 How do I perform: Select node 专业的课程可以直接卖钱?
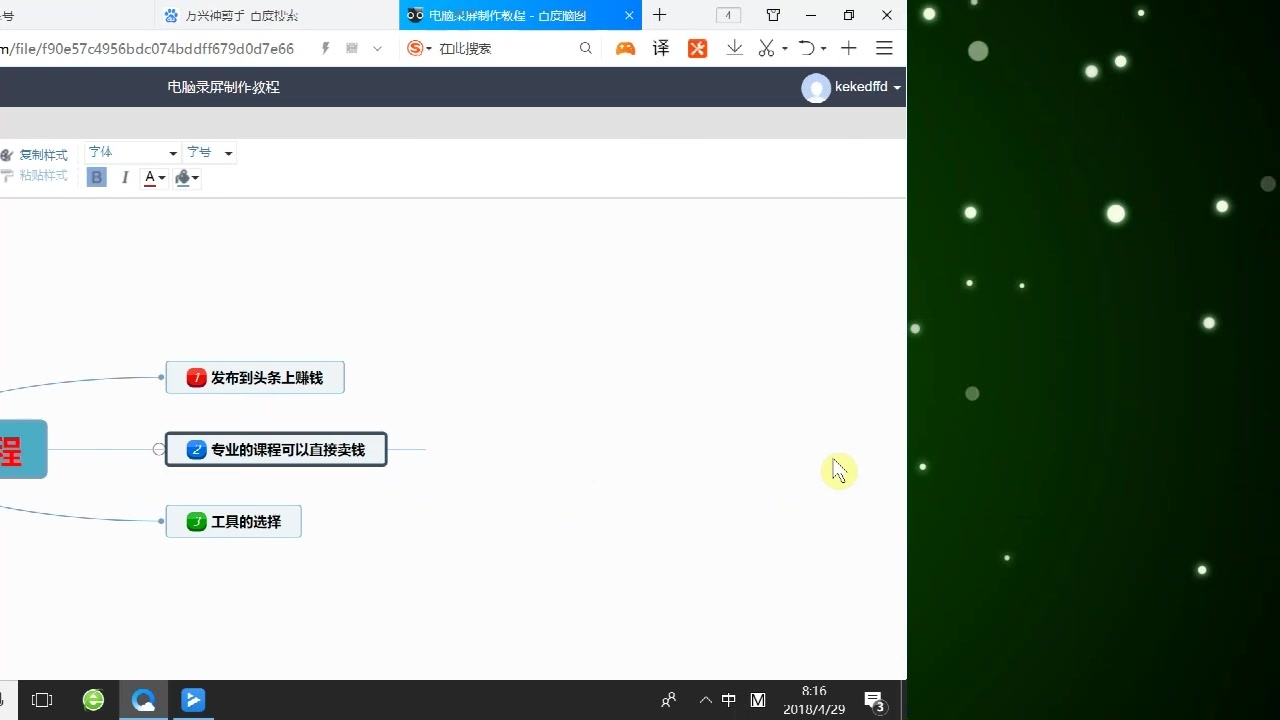(276, 450)
